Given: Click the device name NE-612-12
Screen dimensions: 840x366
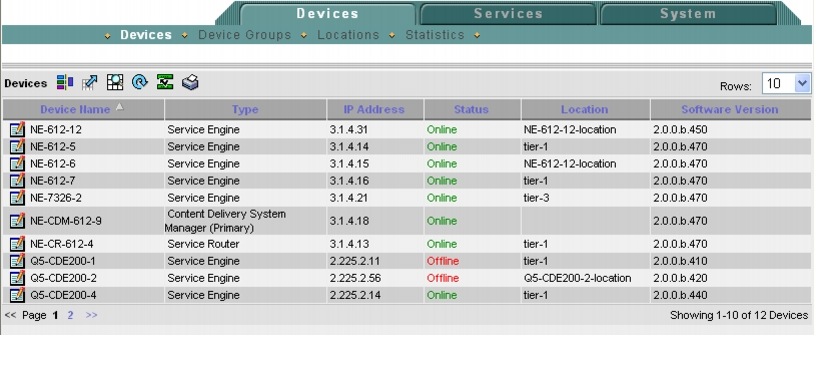Looking at the screenshot, I should (x=56, y=130).
